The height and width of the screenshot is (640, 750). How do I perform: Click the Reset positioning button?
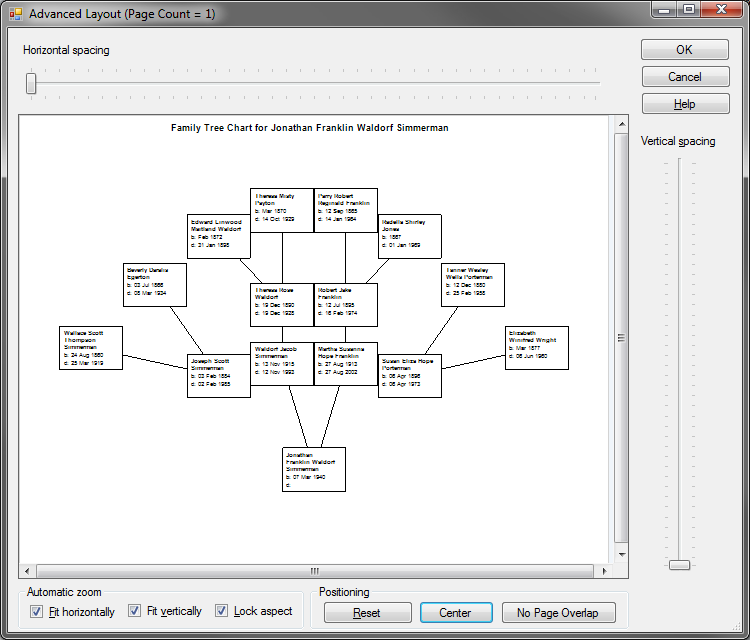(x=367, y=613)
